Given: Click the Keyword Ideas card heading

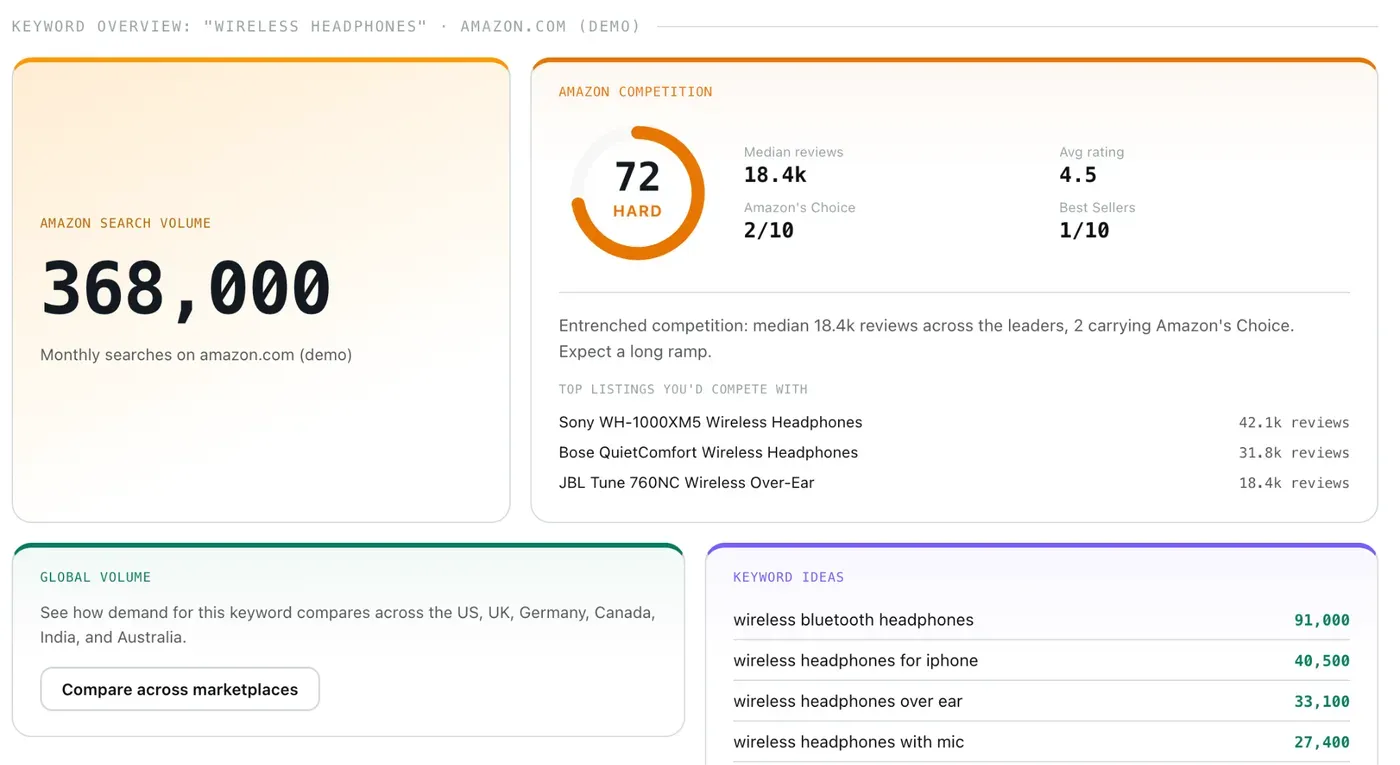Looking at the screenshot, I should 788,577.
